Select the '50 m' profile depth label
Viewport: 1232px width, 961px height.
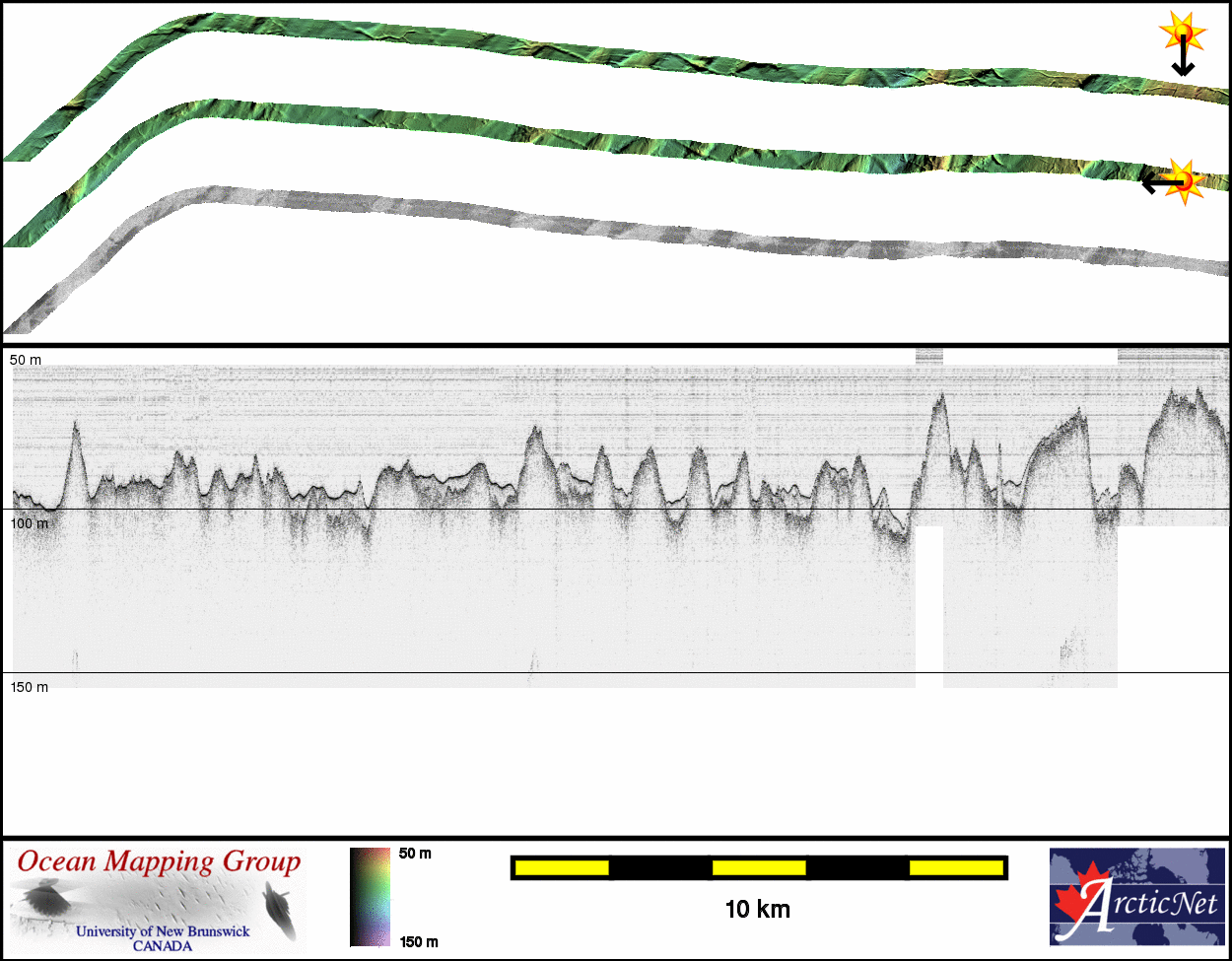pos(26,360)
